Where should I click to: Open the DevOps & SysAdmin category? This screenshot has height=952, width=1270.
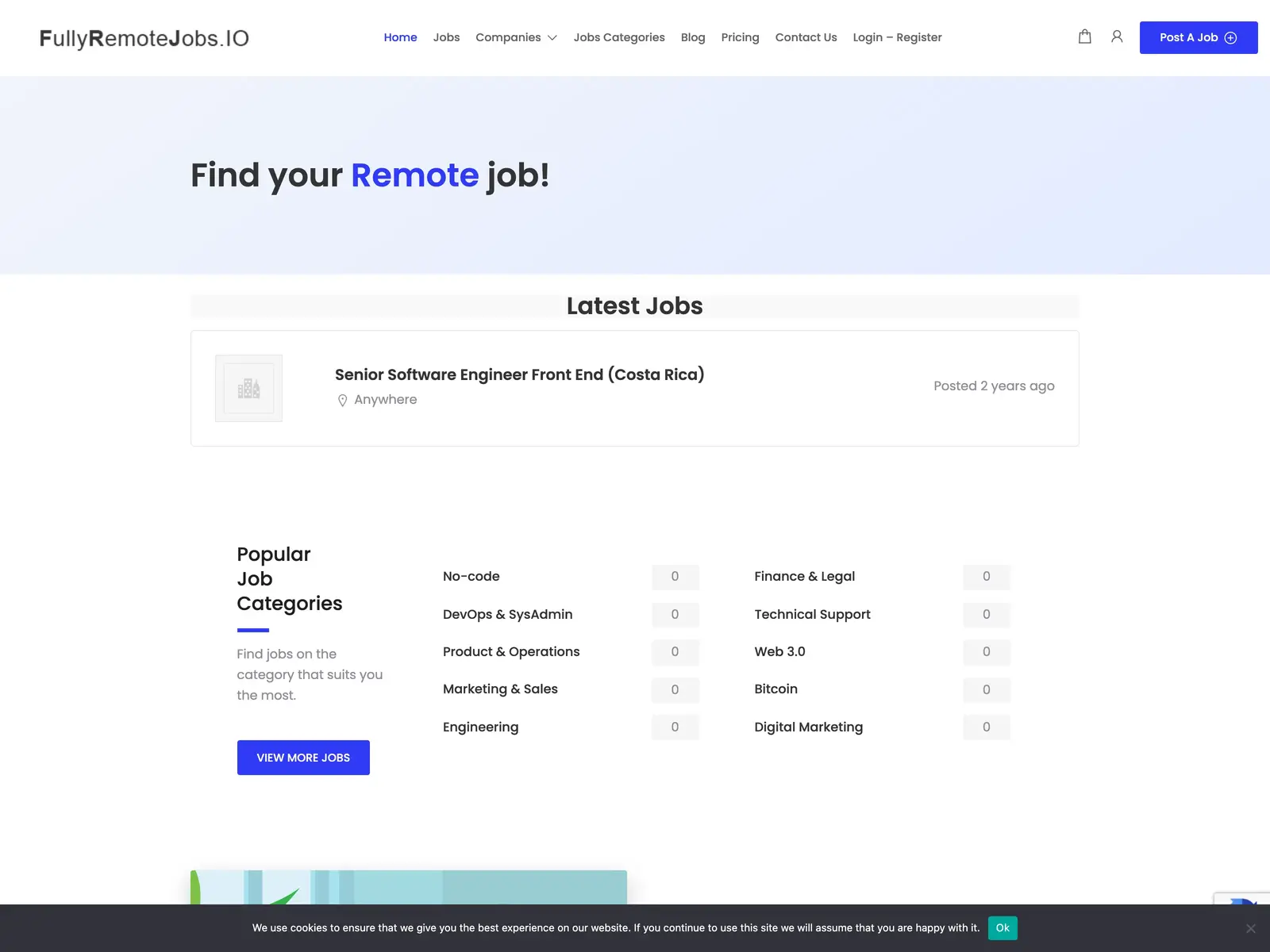508,614
